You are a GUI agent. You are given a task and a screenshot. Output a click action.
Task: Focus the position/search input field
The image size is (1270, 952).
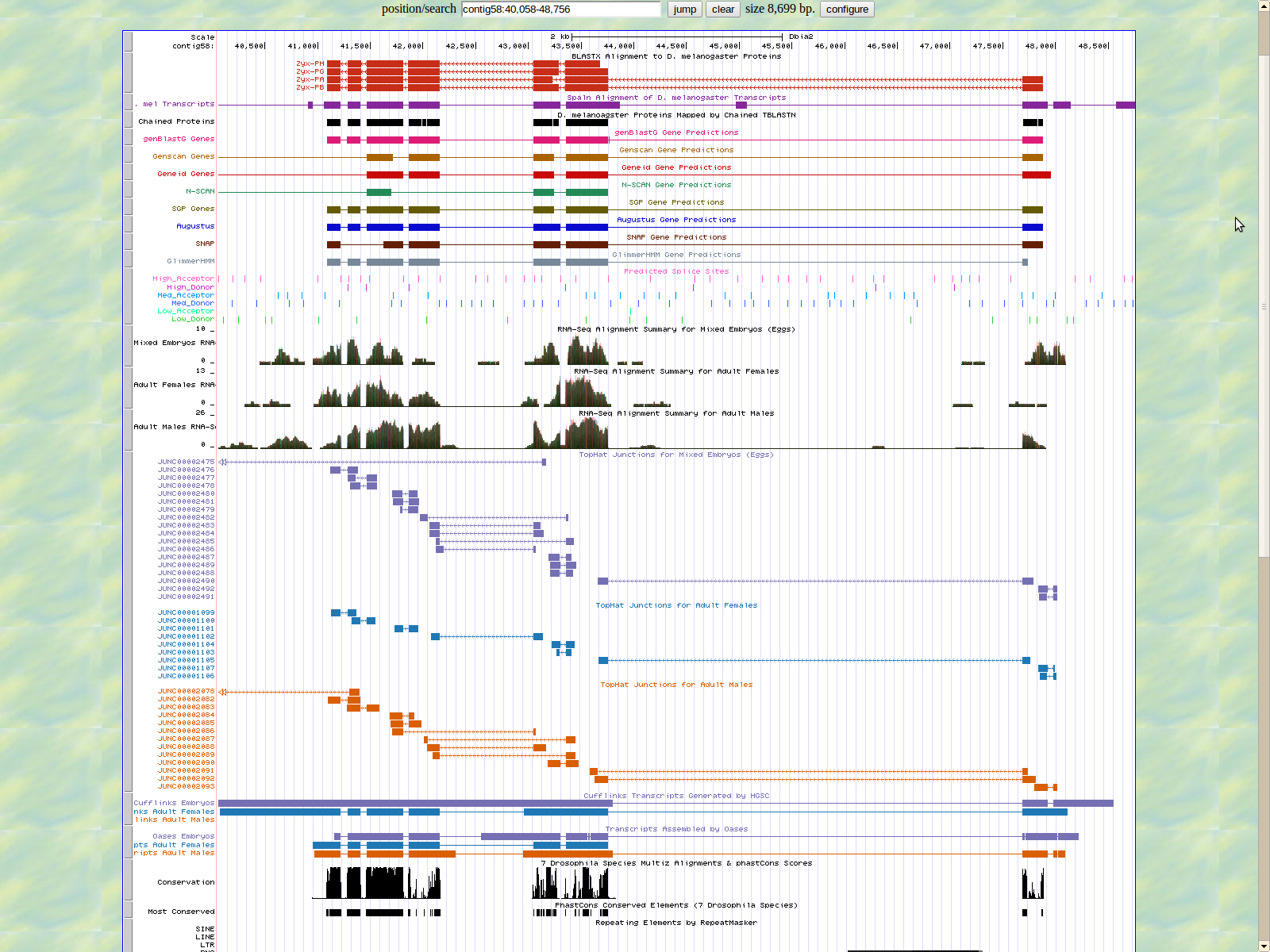[x=561, y=10]
